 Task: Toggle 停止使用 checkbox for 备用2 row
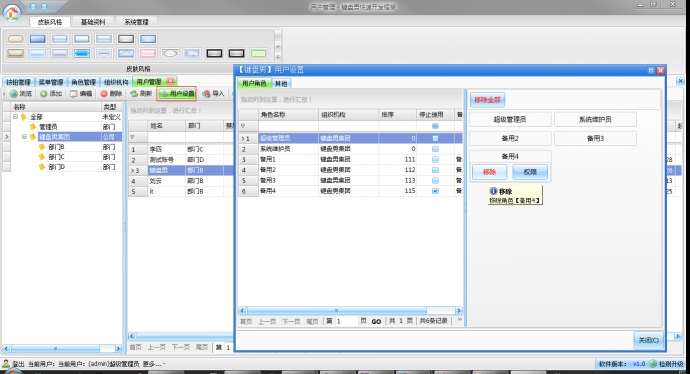pos(435,170)
